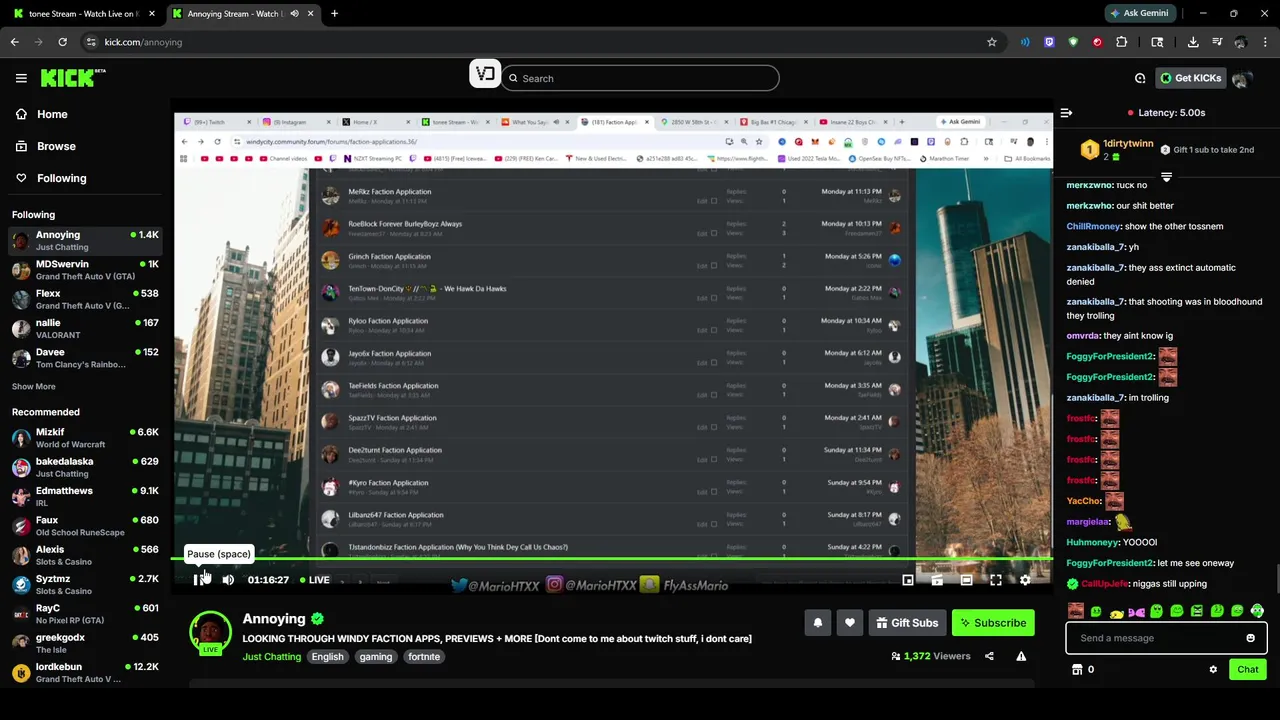Screen dimensions: 1280x720
Task: Click Ask Gemini button
Action: 1138,13
